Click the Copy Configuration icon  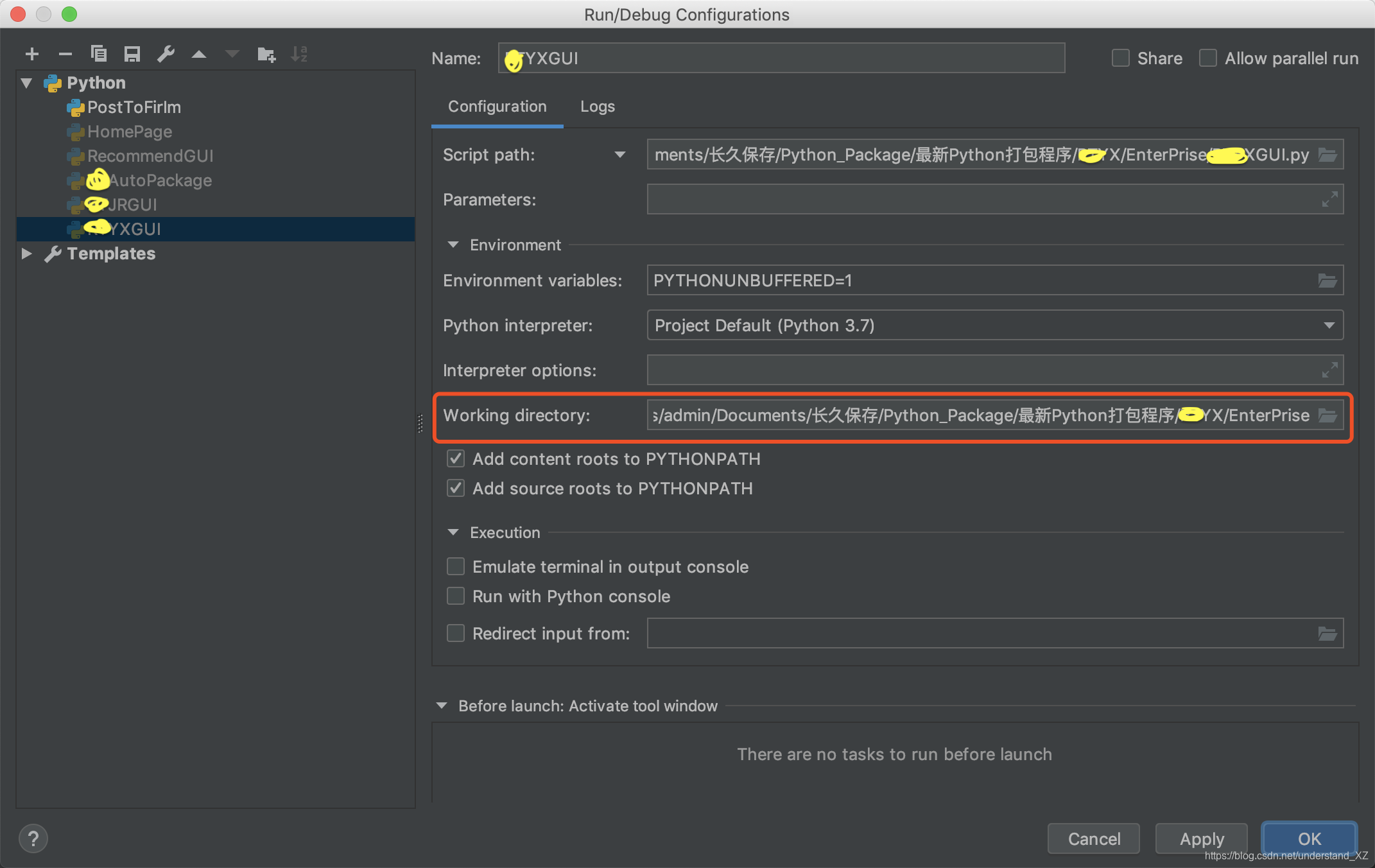point(98,54)
